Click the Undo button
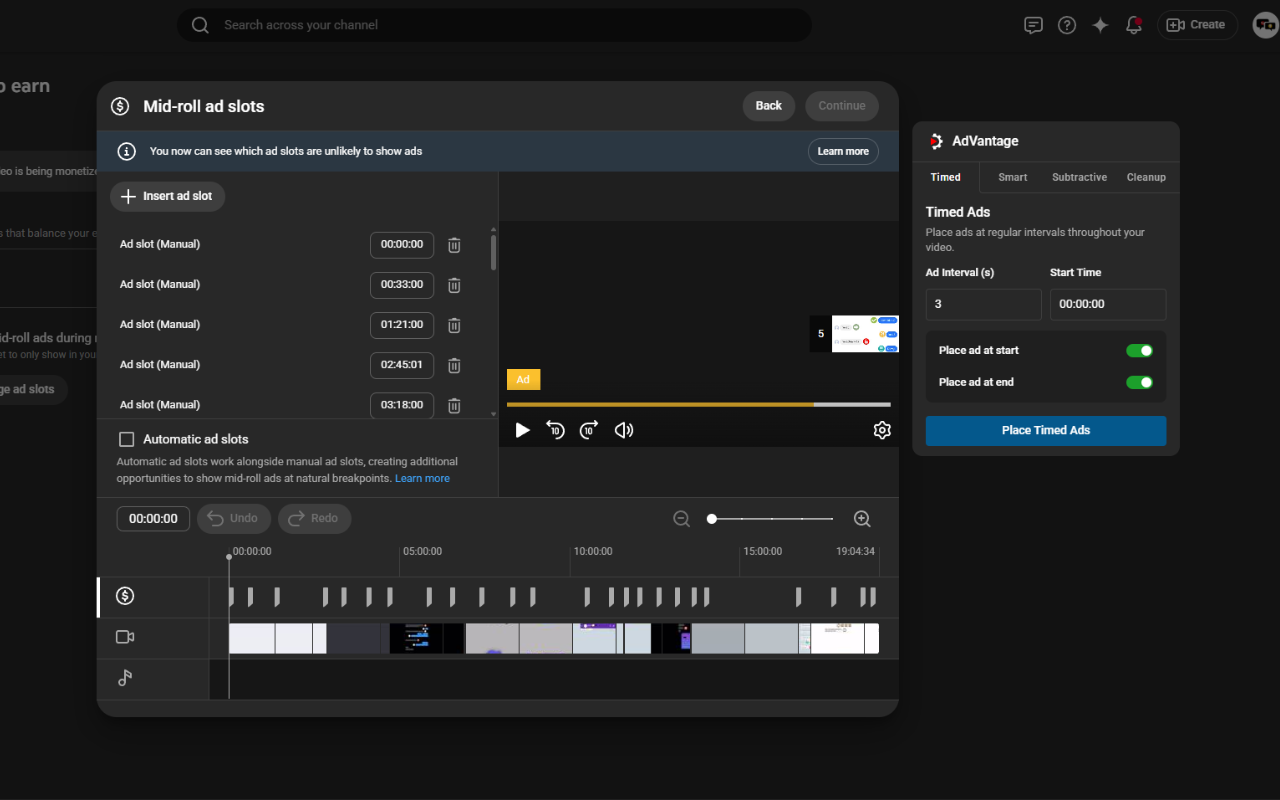The width and height of the screenshot is (1280, 800). click(234, 518)
